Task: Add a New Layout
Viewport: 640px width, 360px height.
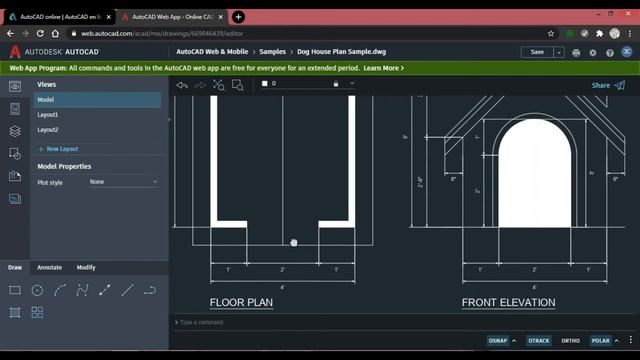Action: point(58,149)
